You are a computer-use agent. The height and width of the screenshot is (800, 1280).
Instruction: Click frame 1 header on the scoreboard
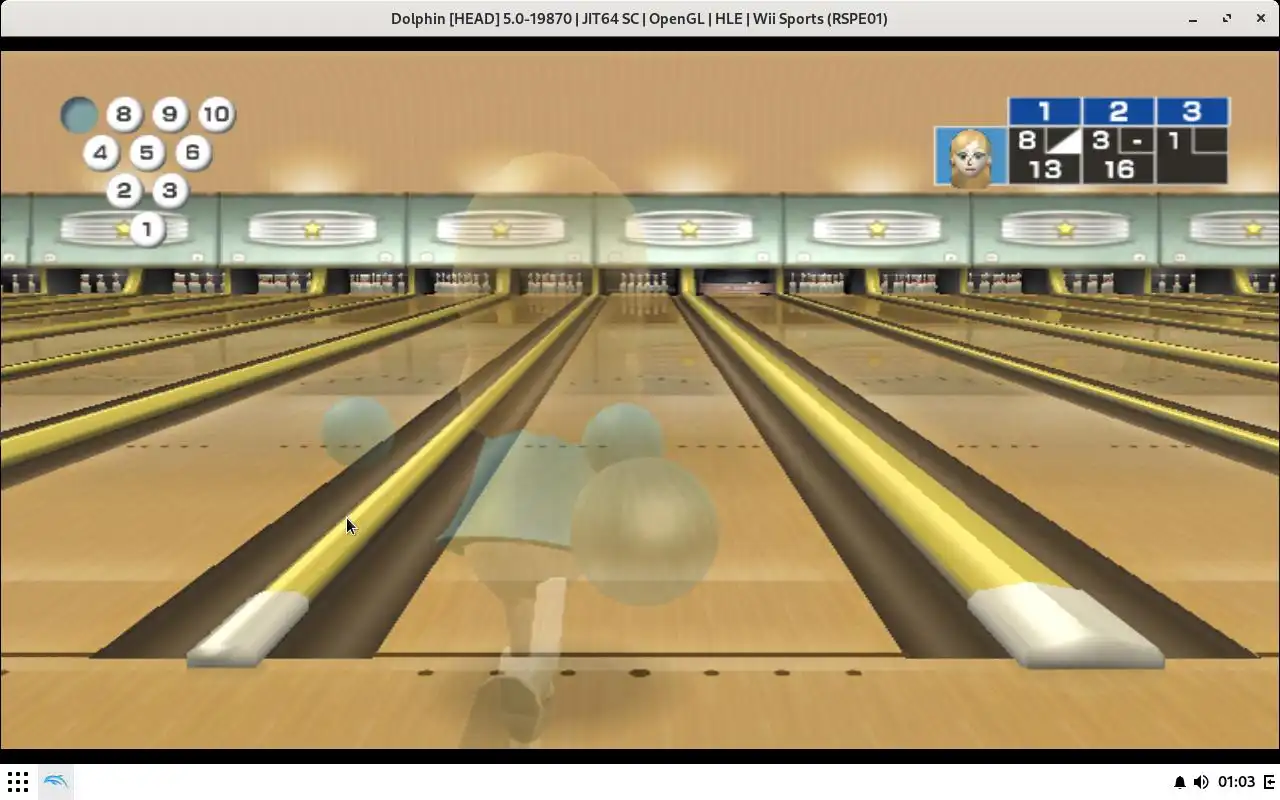pyautogui.click(x=1044, y=111)
